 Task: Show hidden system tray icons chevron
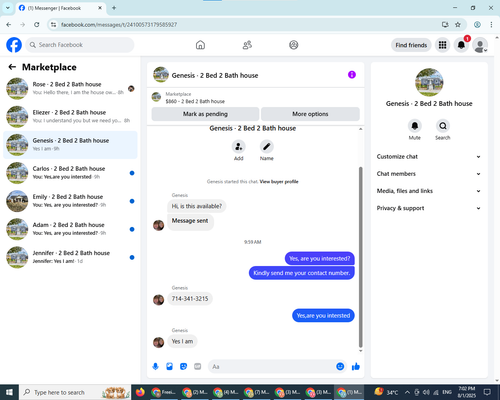click(x=407, y=392)
